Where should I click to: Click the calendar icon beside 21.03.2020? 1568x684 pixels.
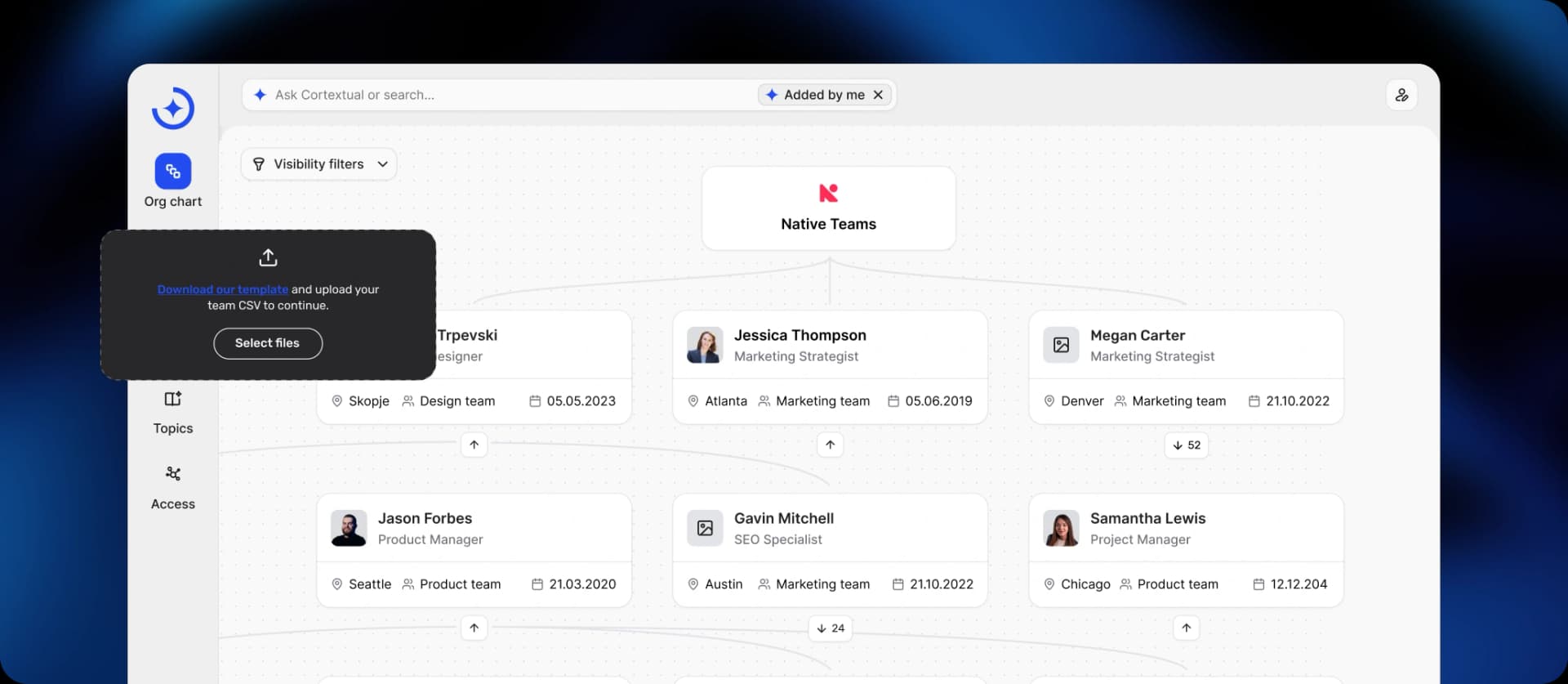(x=537, y=584)
